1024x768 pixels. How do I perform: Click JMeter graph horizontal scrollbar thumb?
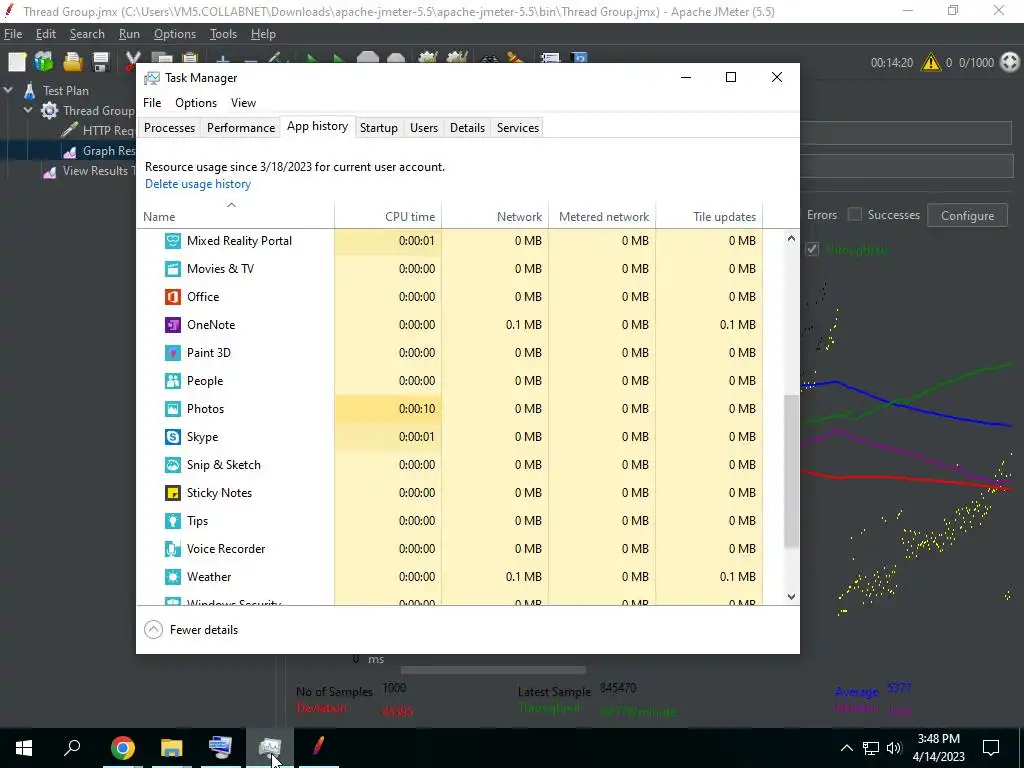(x=493, y=670)
